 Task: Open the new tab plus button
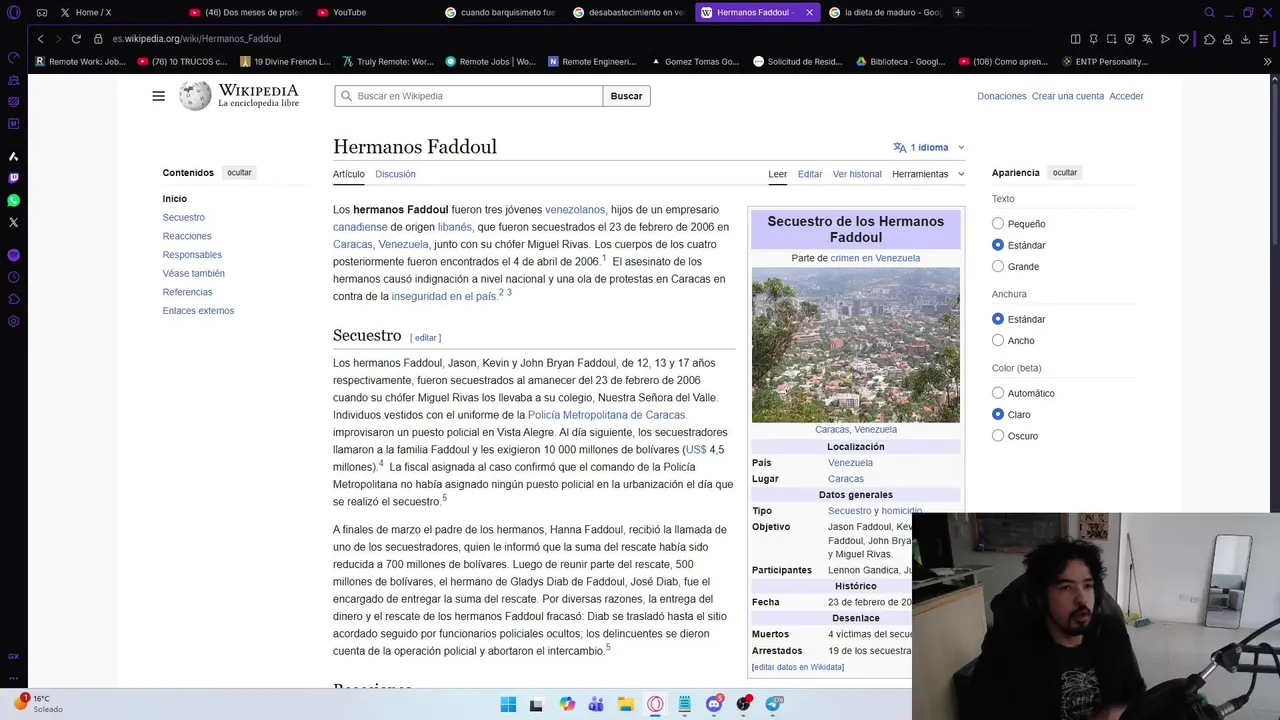coord(958,12)
